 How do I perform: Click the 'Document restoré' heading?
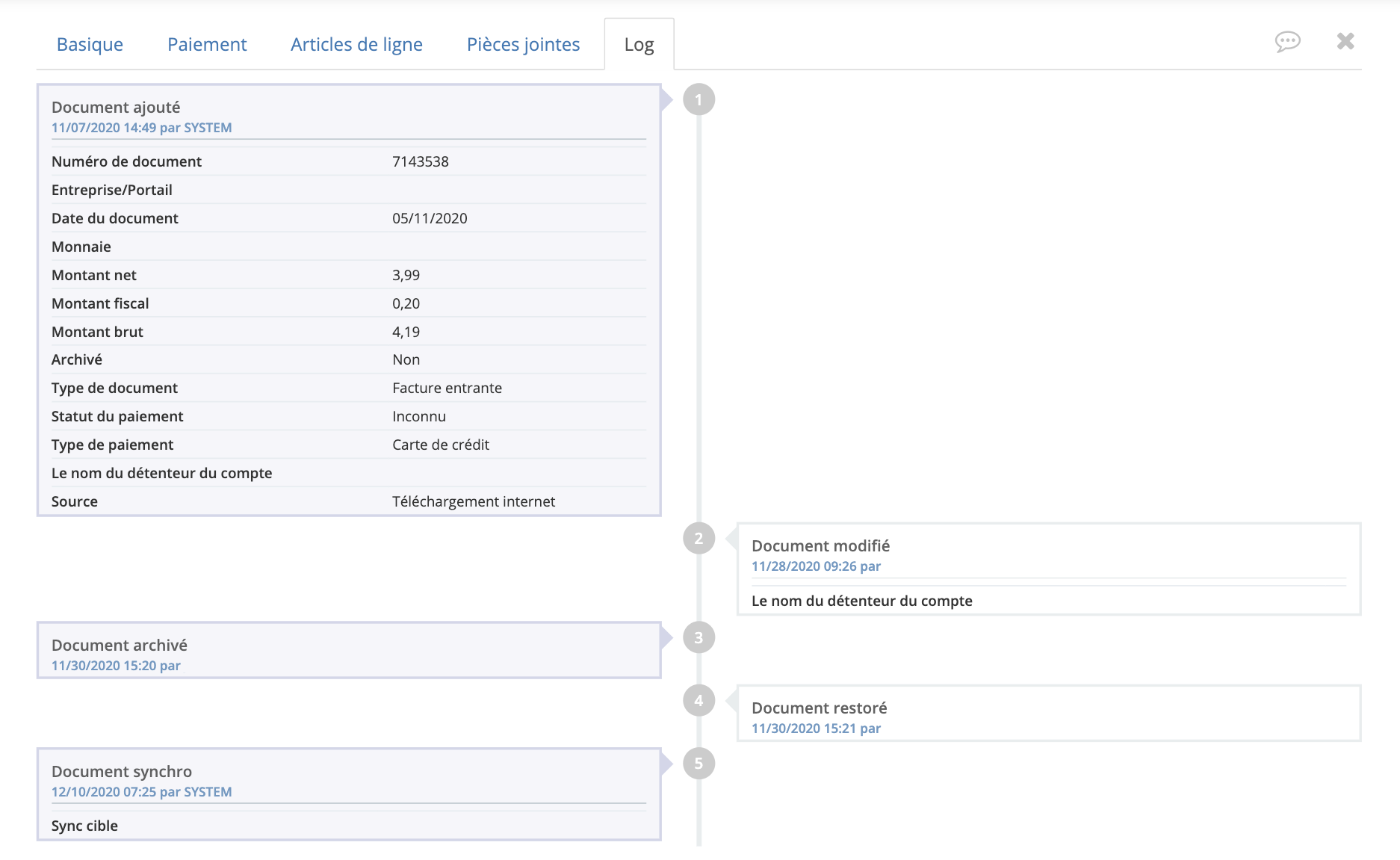point(820,708)
